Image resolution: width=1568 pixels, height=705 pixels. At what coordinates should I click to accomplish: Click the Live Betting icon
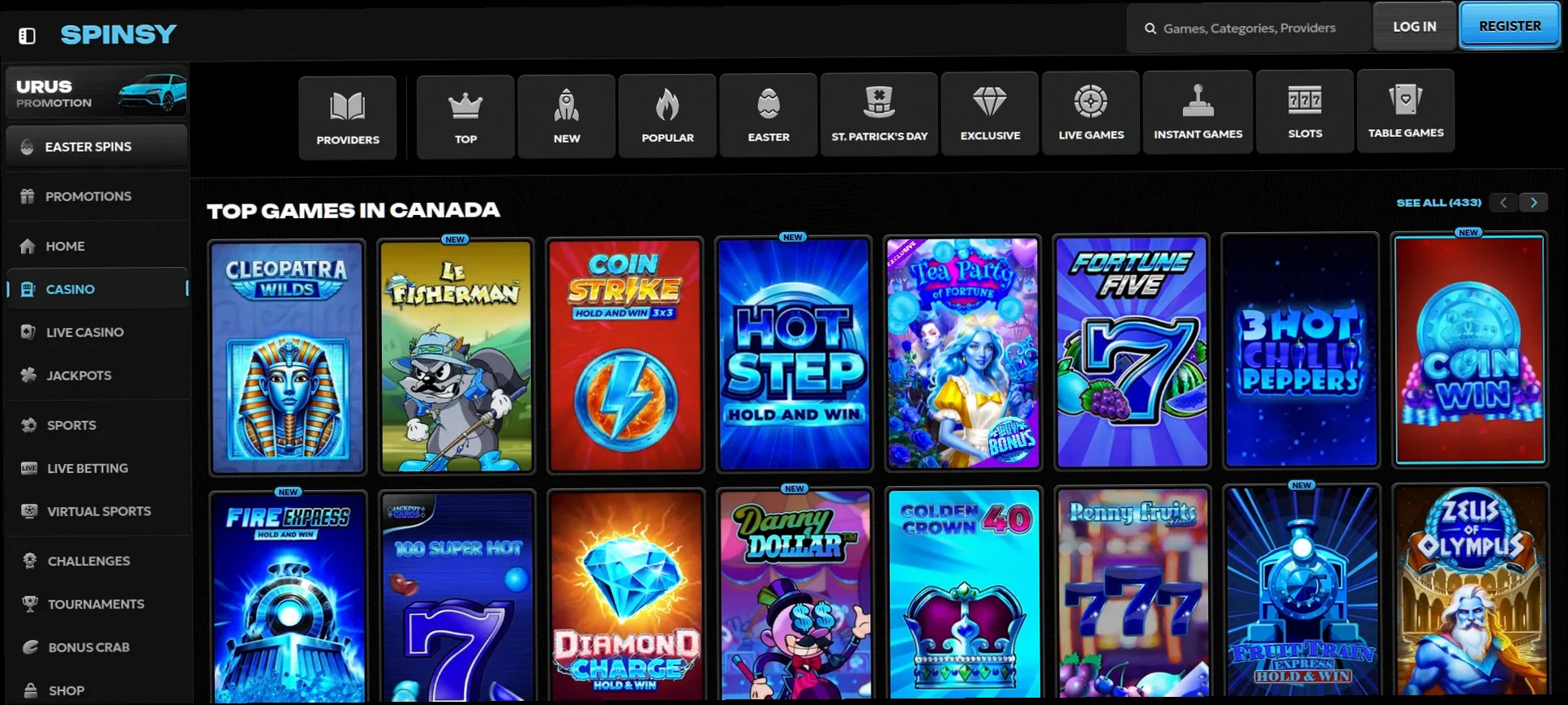(x=29, y=468)
